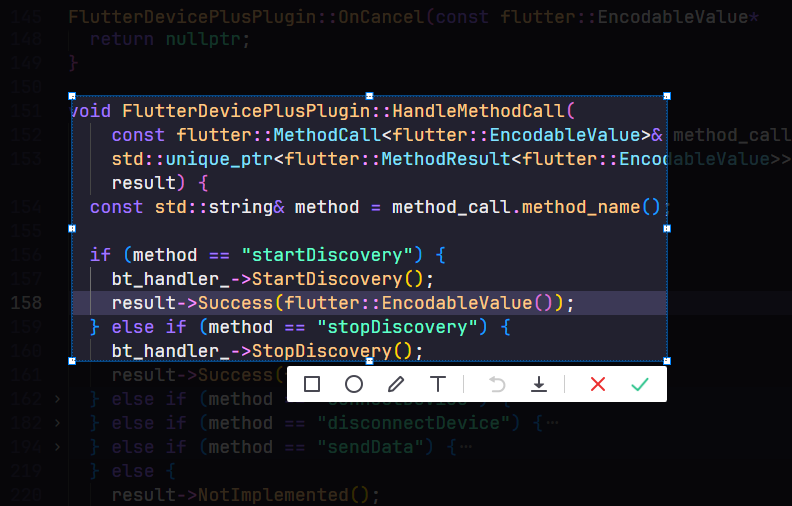Select the rectangle annotation tool
The height and width of the screenshot is (506, 792).
(x=312, y=384)
